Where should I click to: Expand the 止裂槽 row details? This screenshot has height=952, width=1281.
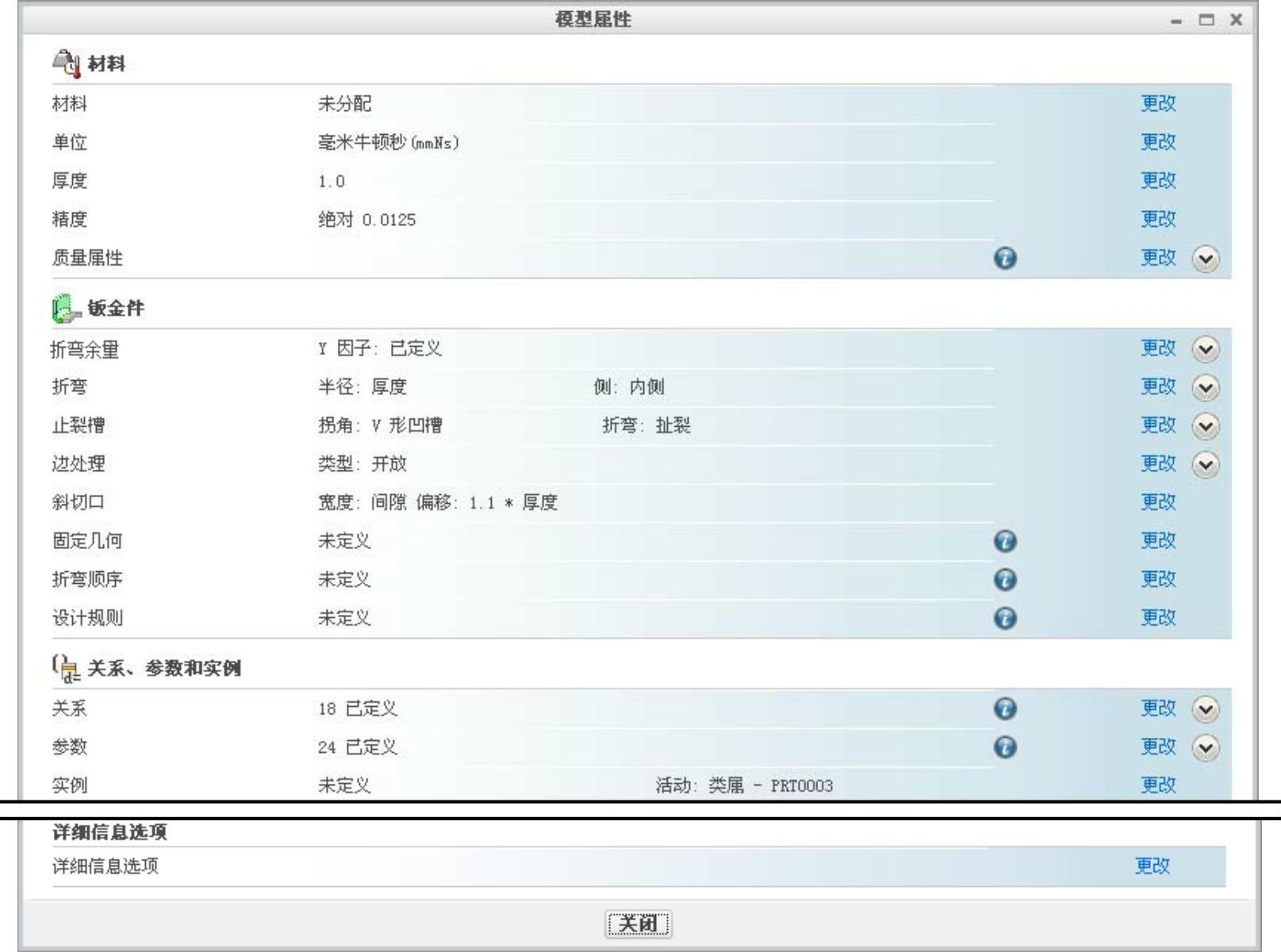1206,427
